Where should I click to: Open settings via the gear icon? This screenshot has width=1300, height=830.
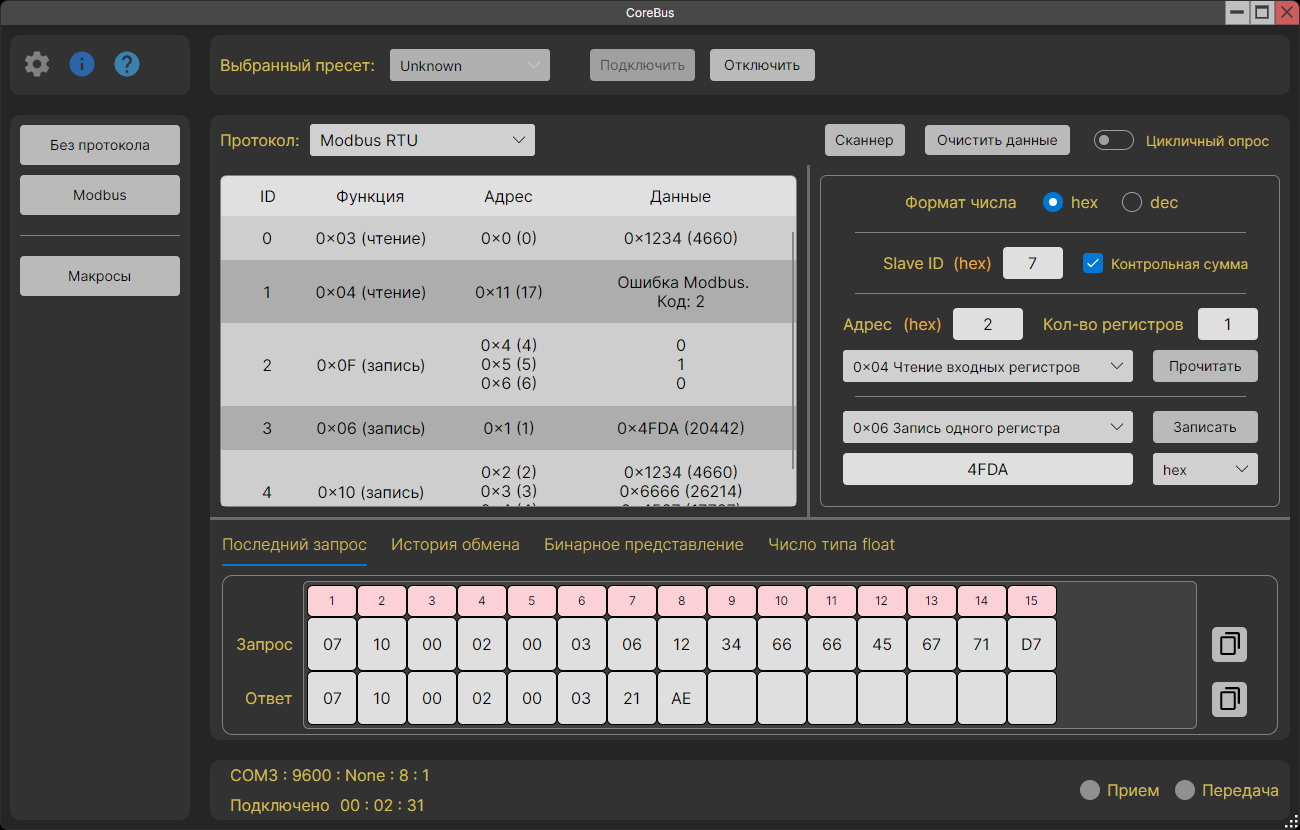tap(37, 65)
